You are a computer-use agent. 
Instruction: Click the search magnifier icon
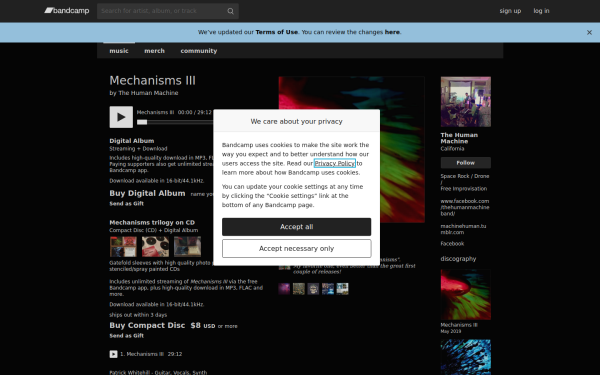point(230,11)
